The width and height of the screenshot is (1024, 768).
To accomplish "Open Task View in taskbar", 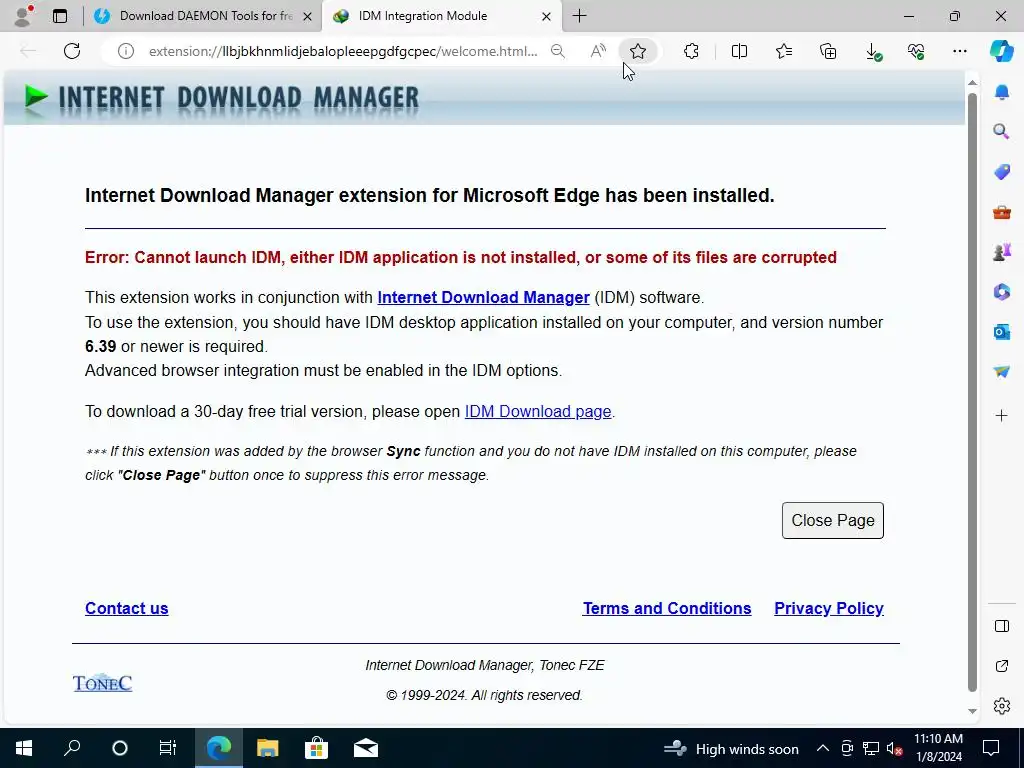I will coord(168,748).
